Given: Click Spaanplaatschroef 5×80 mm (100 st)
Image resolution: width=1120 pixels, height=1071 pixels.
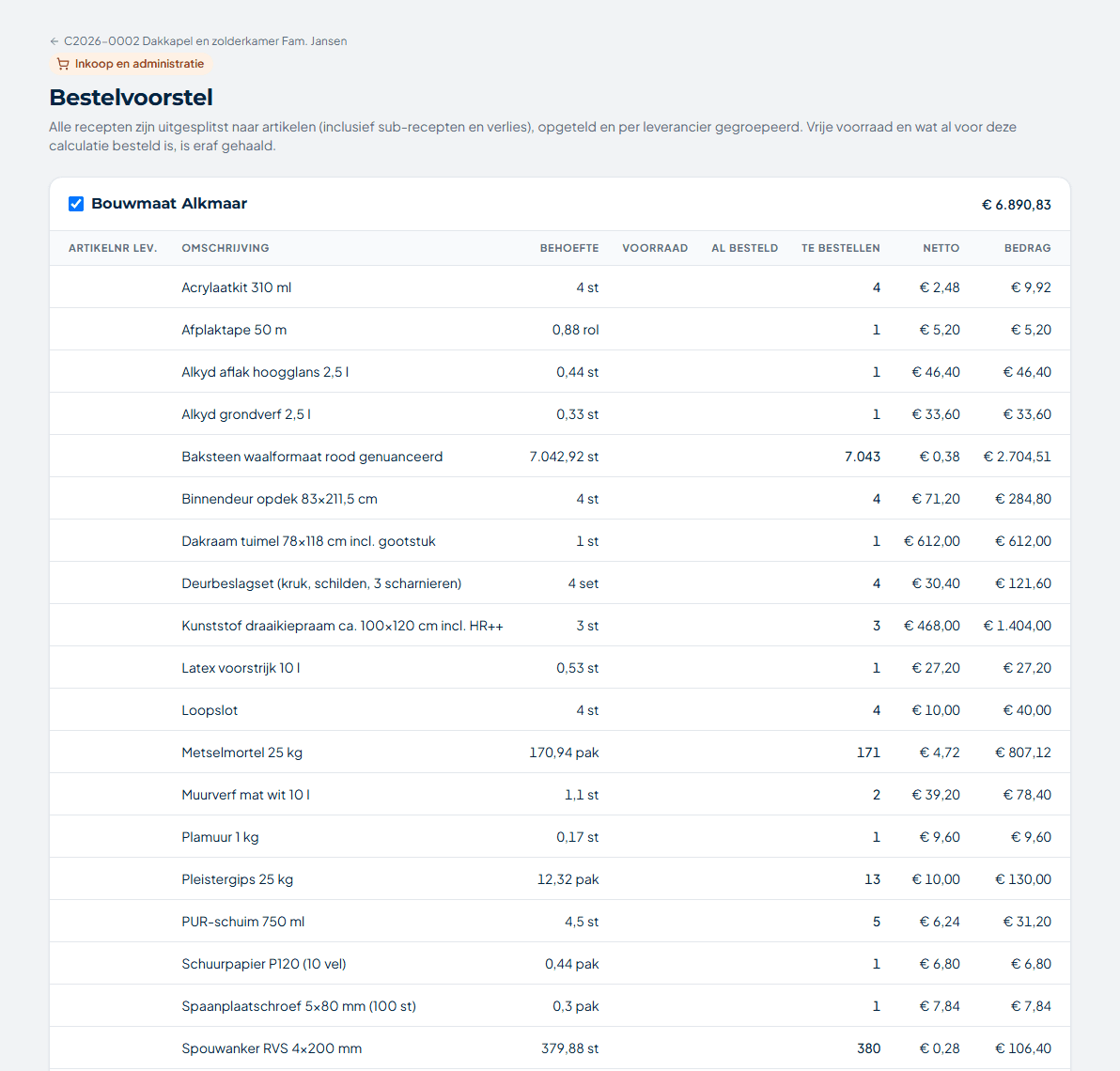Looking at the screenshot, I should (x=299, y=1006).
